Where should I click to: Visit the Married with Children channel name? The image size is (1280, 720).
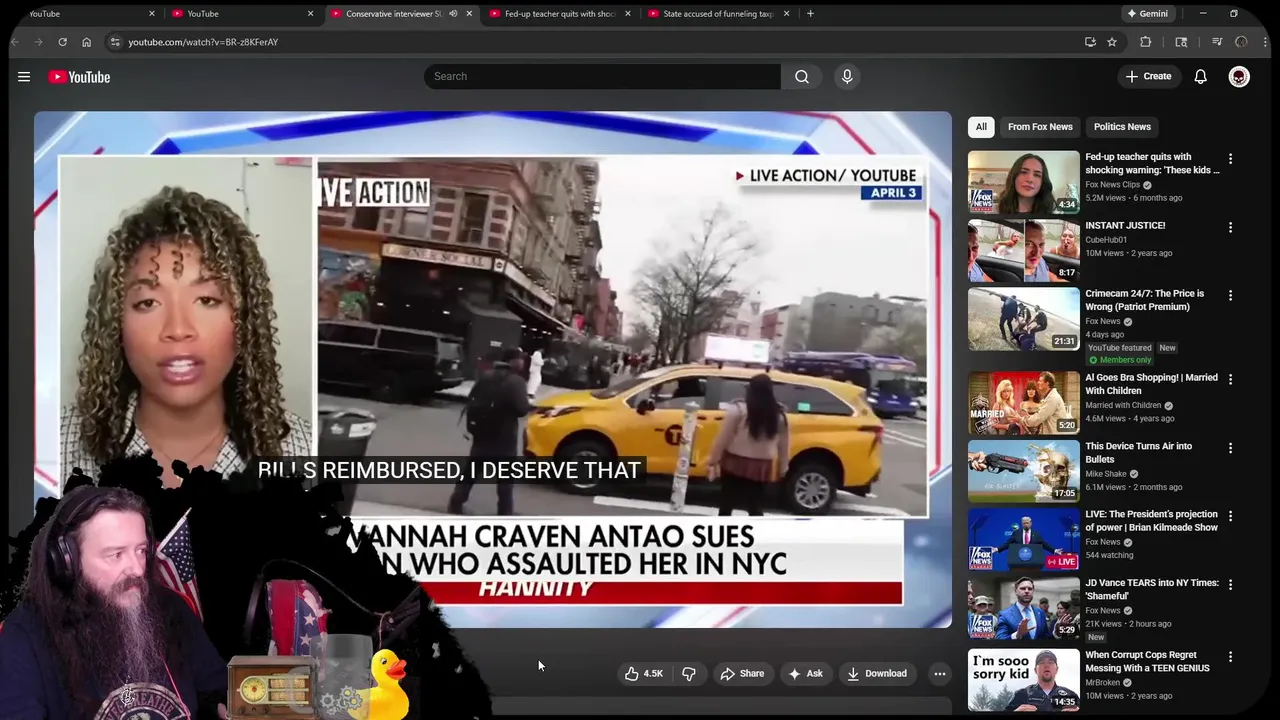point(1123,405)
